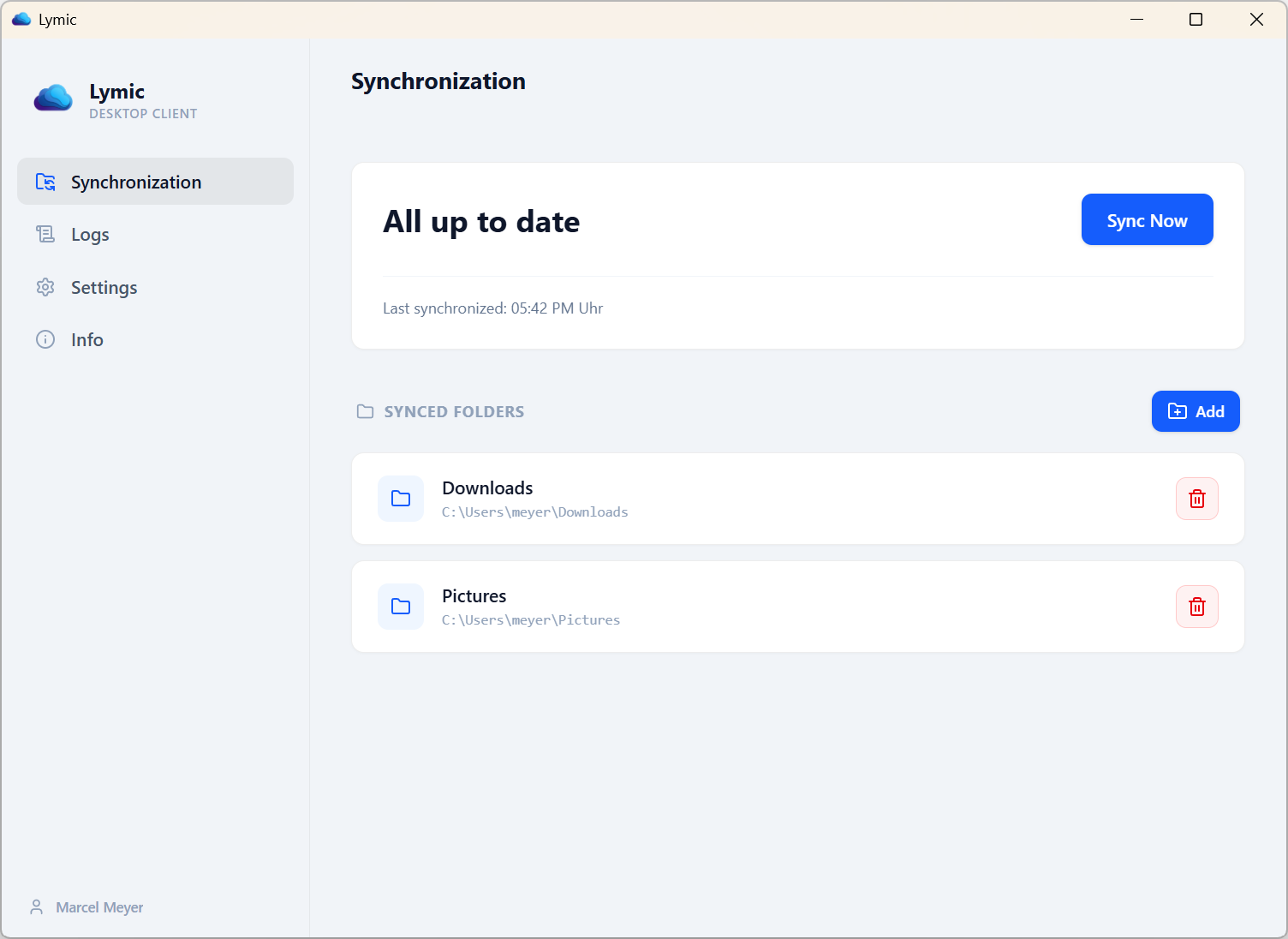Delete the Downloads synced folder
Screen dimensions: 1288x939
1197,499
